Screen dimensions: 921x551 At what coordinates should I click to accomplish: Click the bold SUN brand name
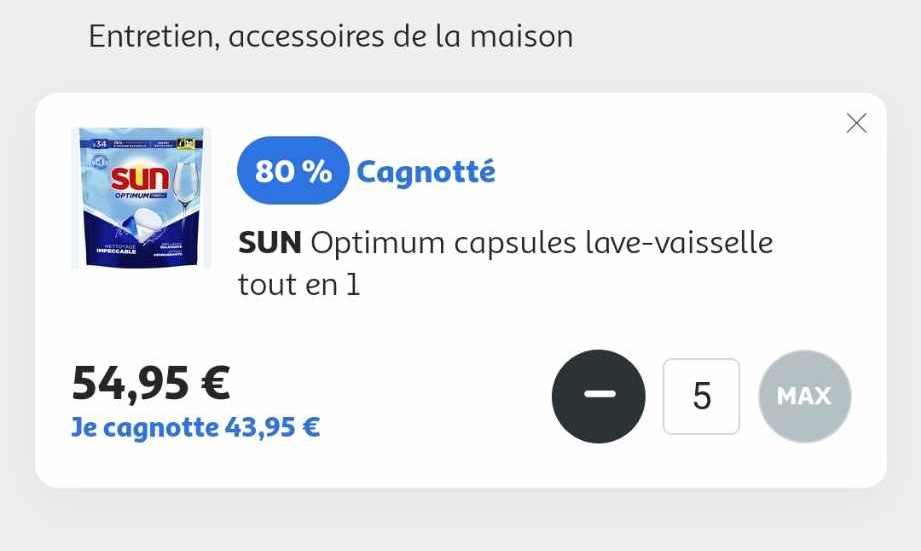tap(270, 243)
